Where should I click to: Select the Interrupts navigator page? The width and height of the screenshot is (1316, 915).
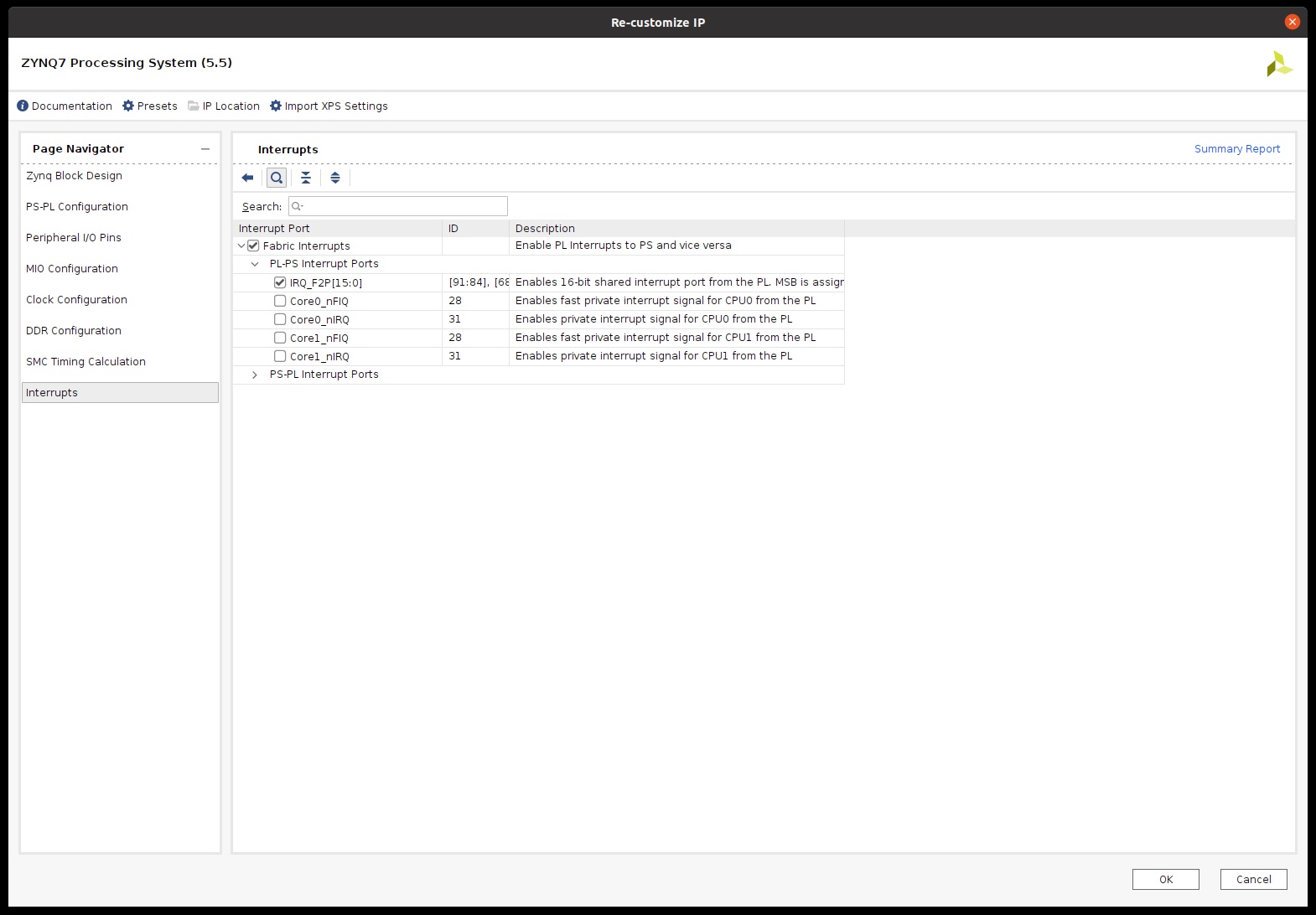[x=120, y=392]
